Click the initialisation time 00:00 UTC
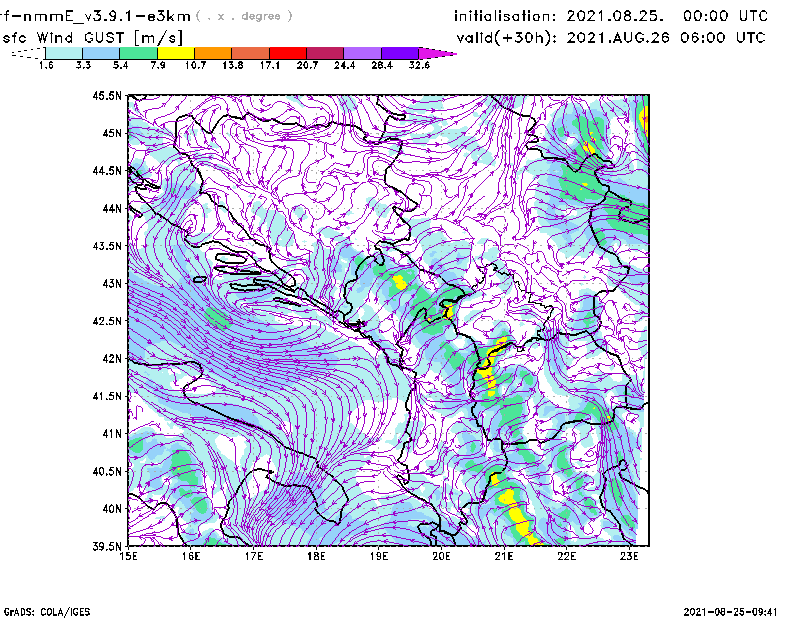 726,16
